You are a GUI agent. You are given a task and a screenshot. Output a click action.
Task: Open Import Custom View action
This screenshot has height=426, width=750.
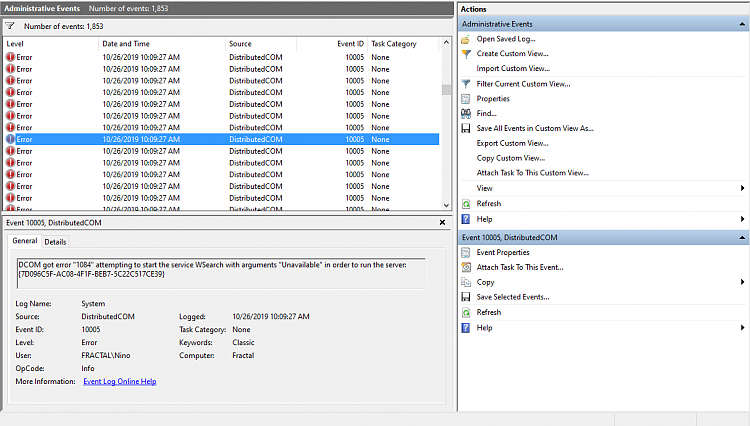pyautogui.click(x=513, y=68)
